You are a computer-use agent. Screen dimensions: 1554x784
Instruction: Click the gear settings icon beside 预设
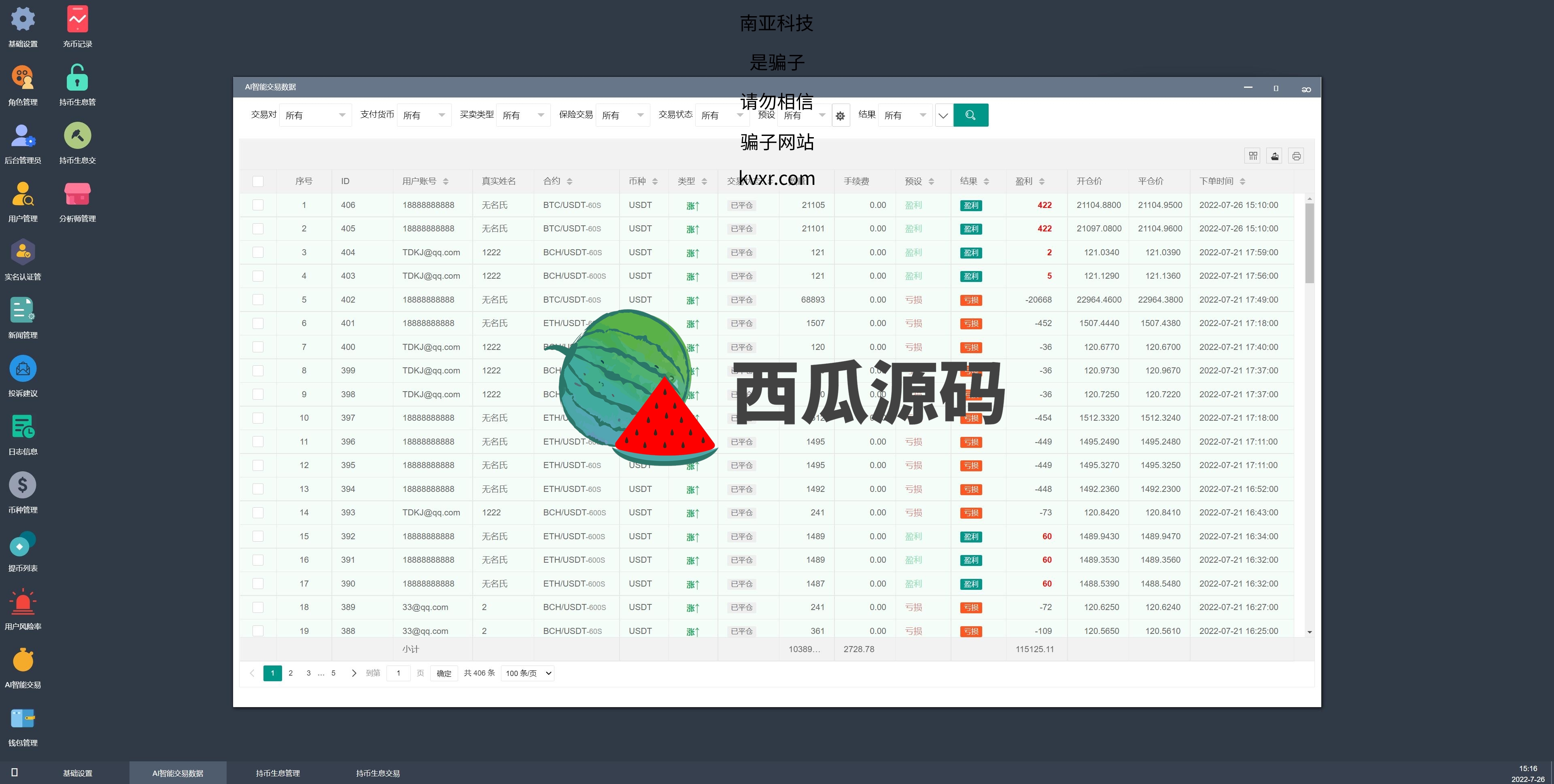[841, 116]
